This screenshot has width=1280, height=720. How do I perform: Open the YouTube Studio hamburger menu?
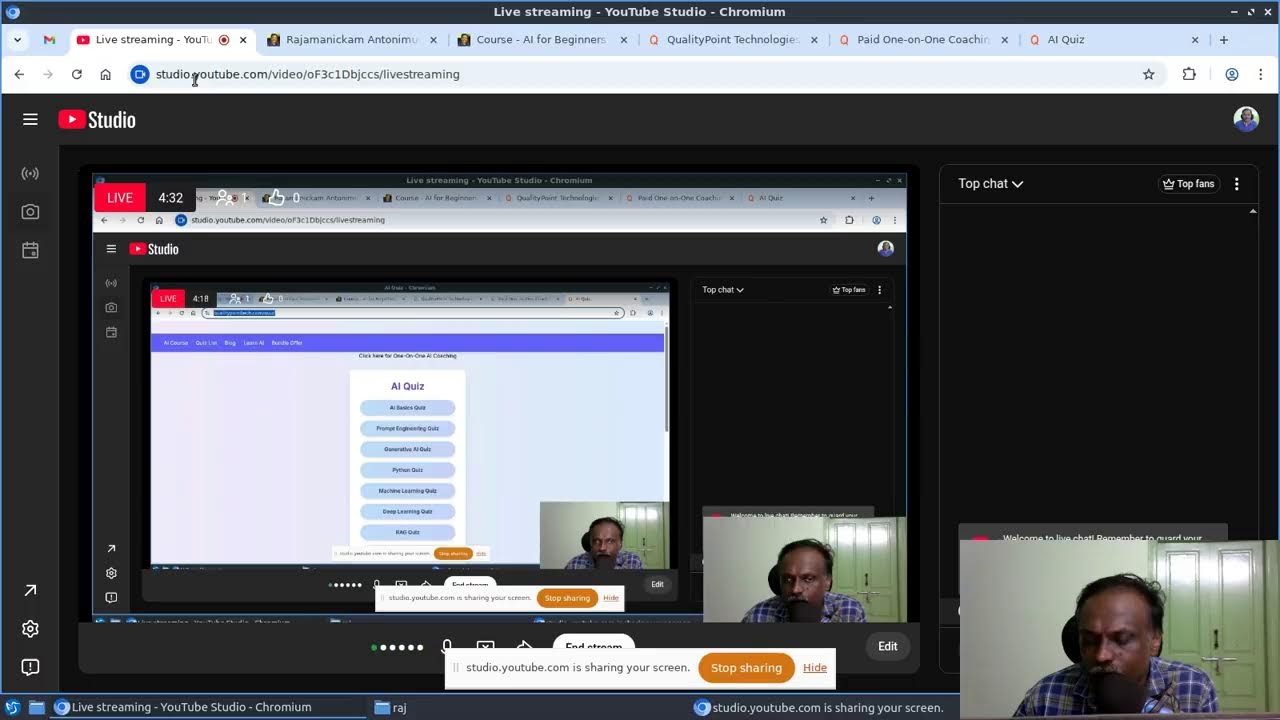pyautogui.click(x=30, y=120)
